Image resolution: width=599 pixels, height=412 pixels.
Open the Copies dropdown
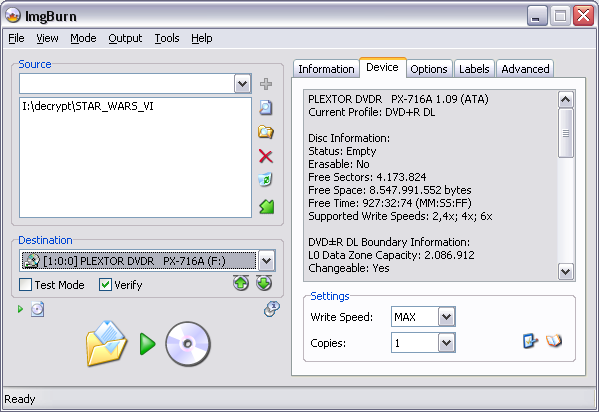point(446,343)
